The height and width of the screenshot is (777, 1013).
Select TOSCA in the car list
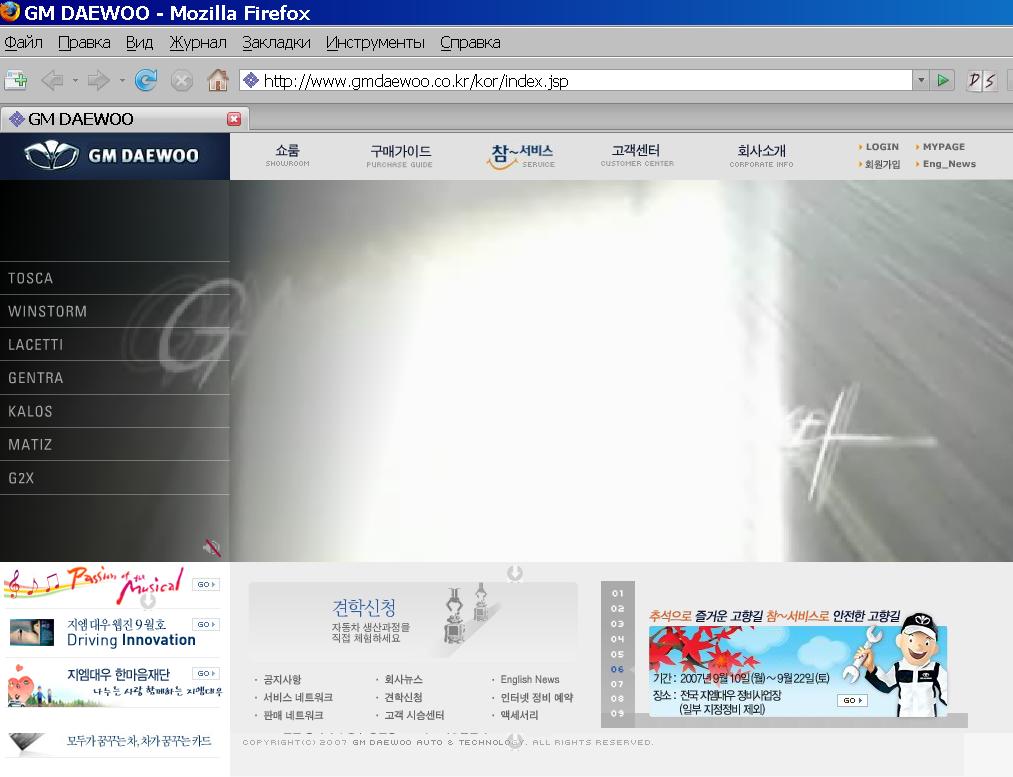tap(115, 278)
